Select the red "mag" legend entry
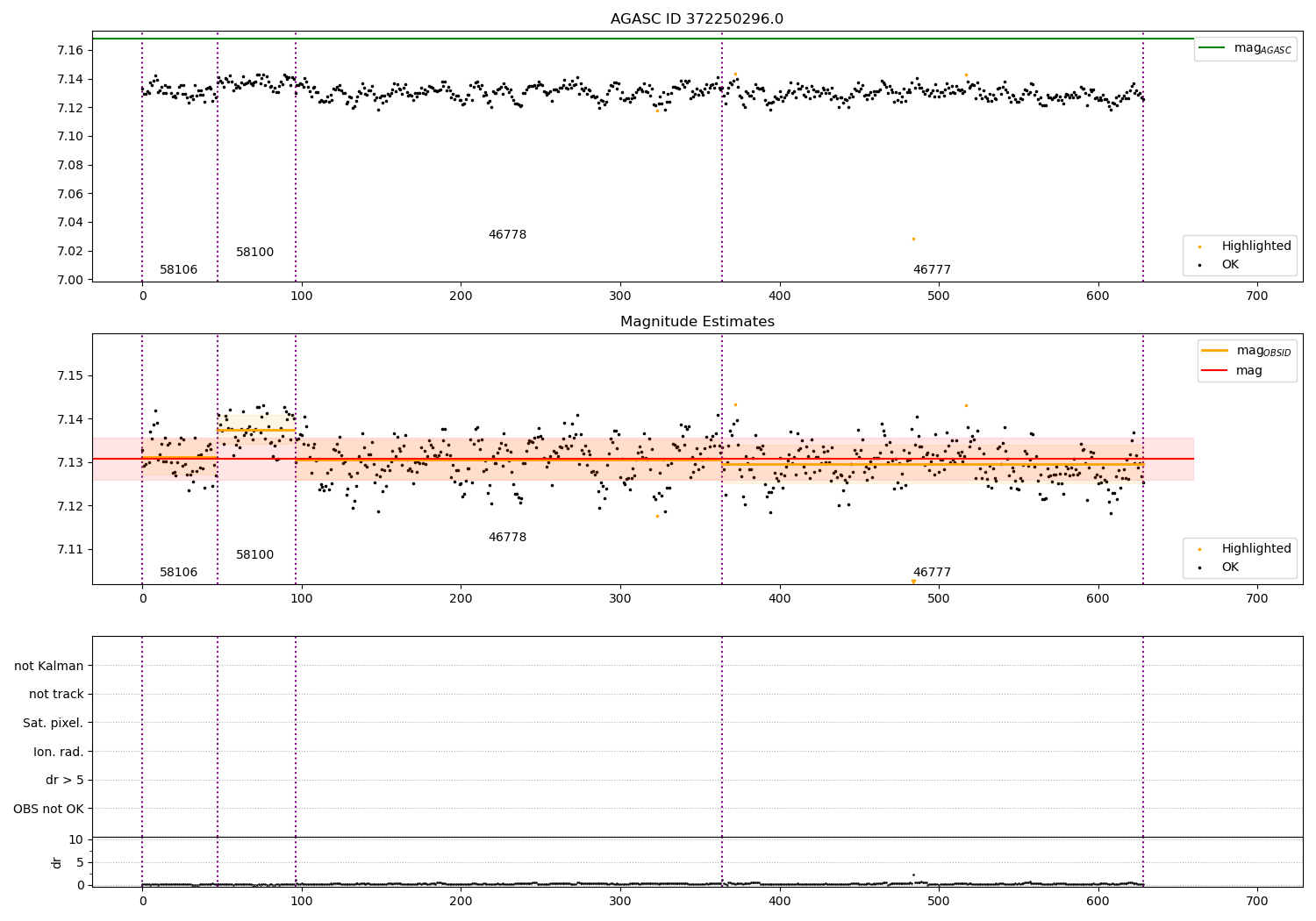Image resolution: width=1316 pixels, height=921 pixels. pyautogui.click(x=1232, y=371)
